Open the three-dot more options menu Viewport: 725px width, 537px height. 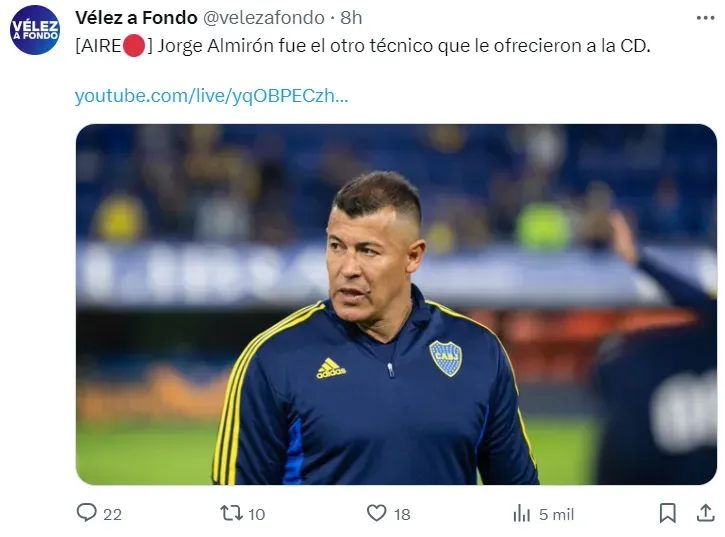point(705,18)
